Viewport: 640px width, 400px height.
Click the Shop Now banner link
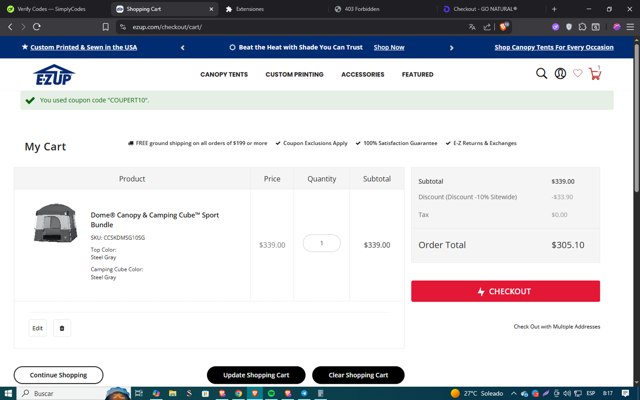(x=389, y=47)
